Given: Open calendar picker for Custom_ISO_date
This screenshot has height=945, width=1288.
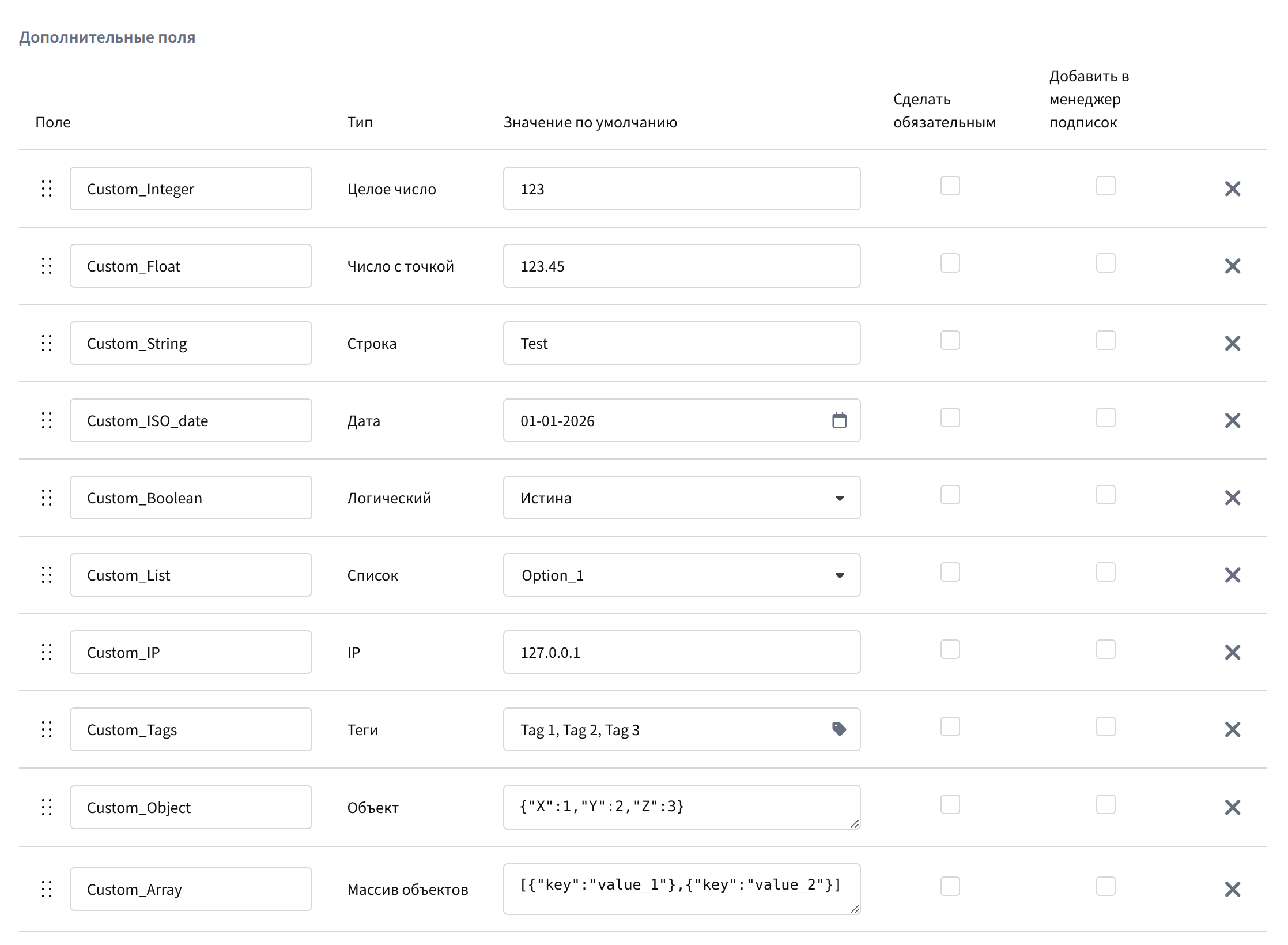Looking at the screenshot, I should [839, 420].
